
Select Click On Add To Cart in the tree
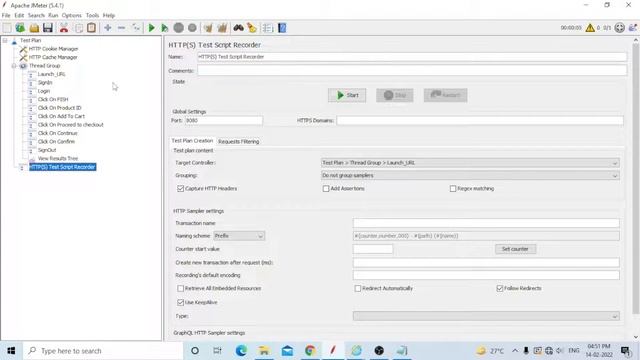[x=61, y=116]
